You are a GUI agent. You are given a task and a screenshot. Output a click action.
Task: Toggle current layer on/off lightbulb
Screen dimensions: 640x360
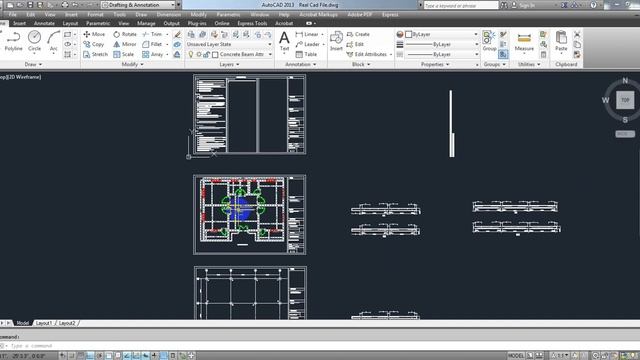click(x=191, y=54)
